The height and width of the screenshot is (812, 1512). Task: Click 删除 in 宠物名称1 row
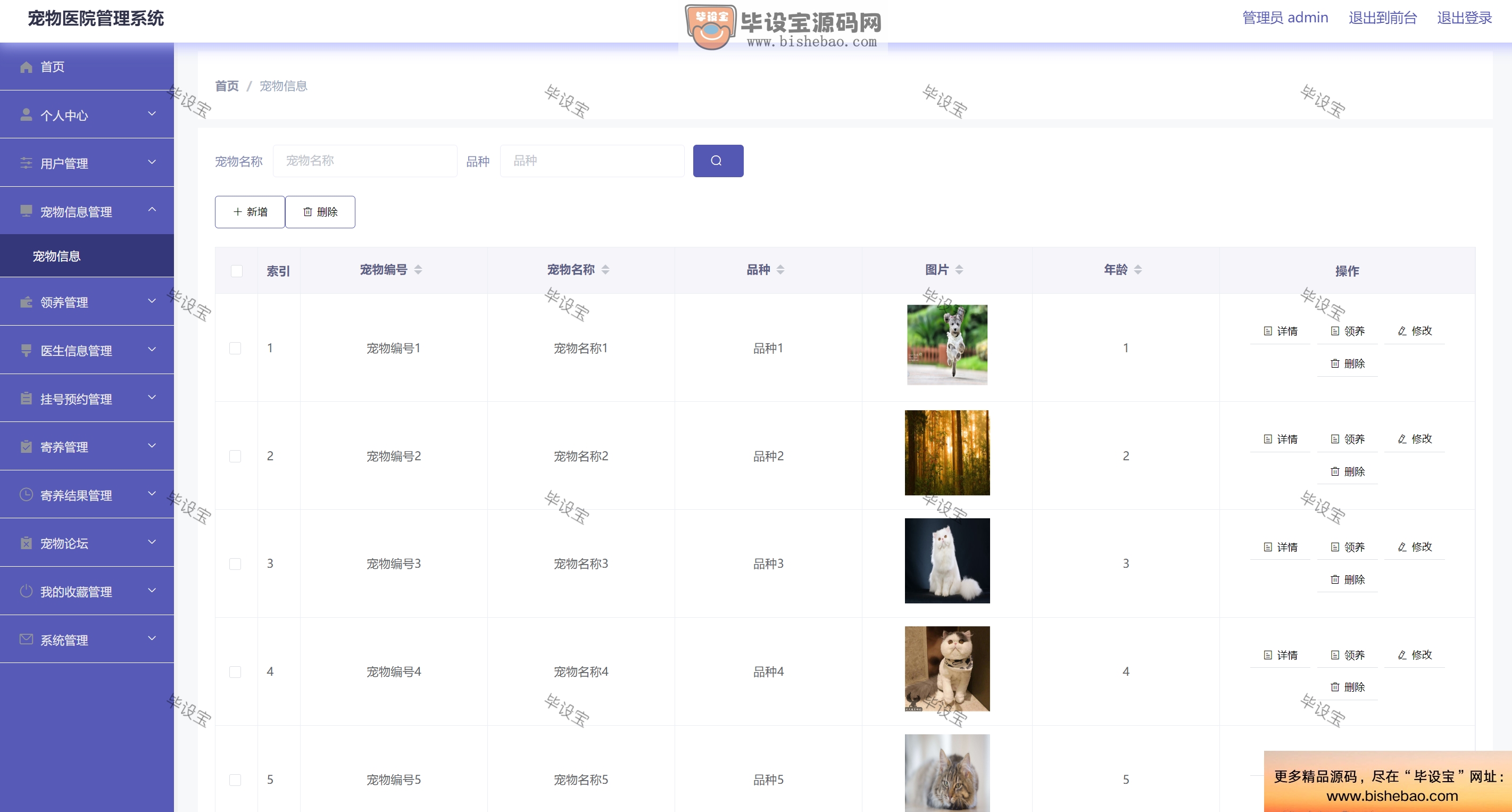(1347, 363)
